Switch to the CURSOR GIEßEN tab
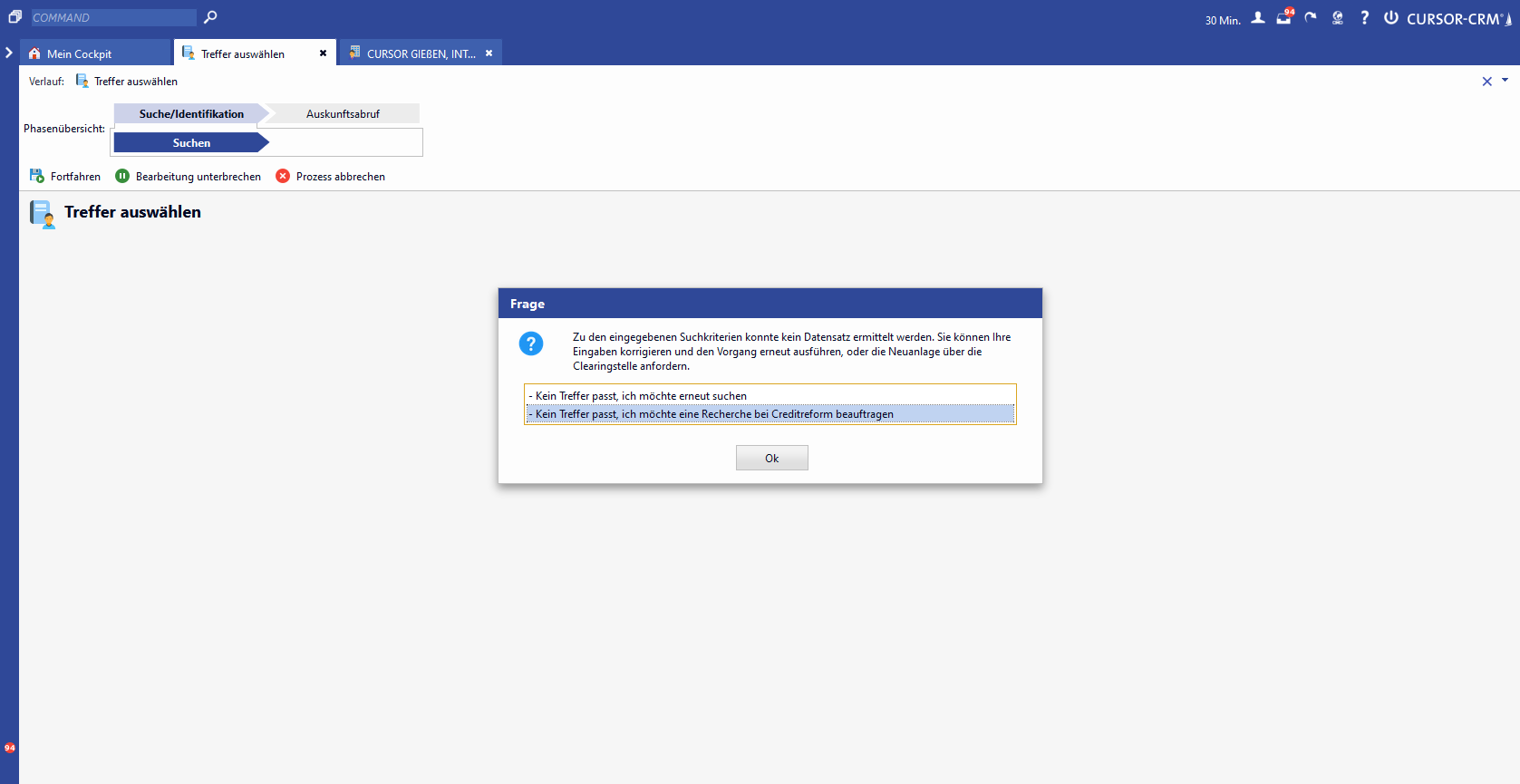The image size is (1520, 784). 421,53
